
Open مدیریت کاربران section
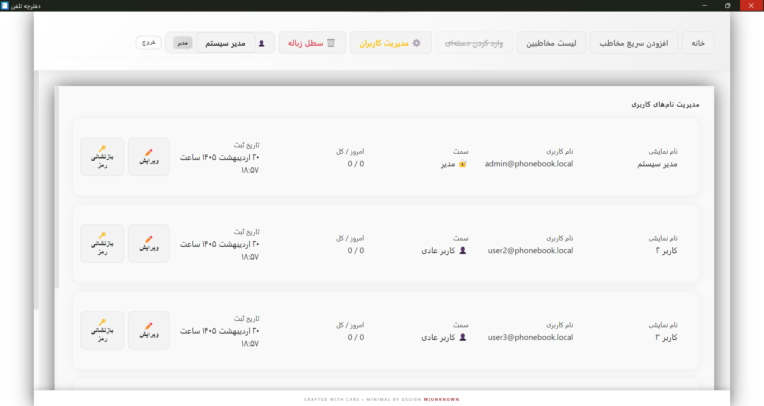pos(390,43)
